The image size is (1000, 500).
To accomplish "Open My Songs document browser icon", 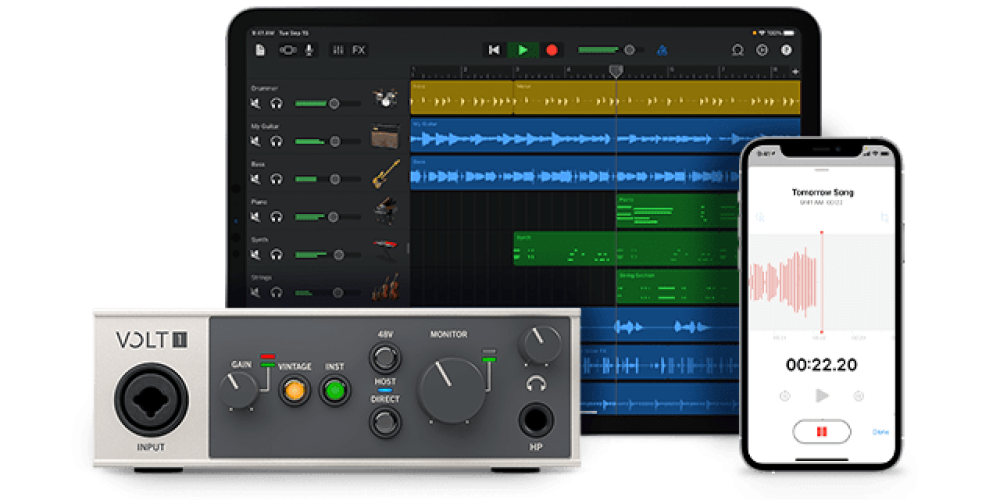I will tap(261, 50).
